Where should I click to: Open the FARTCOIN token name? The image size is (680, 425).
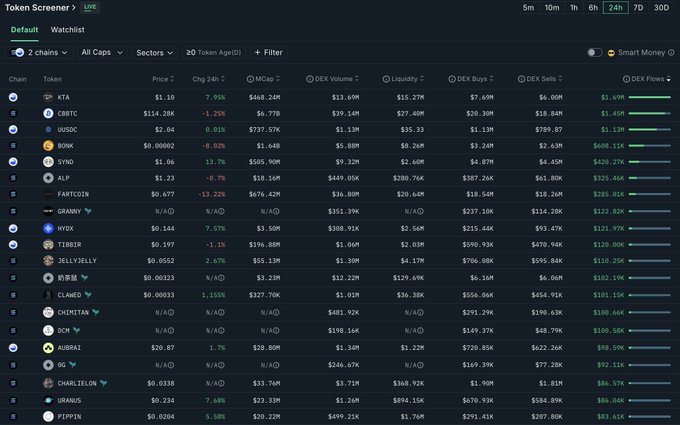pyautogui.click(x=73, y=194)
